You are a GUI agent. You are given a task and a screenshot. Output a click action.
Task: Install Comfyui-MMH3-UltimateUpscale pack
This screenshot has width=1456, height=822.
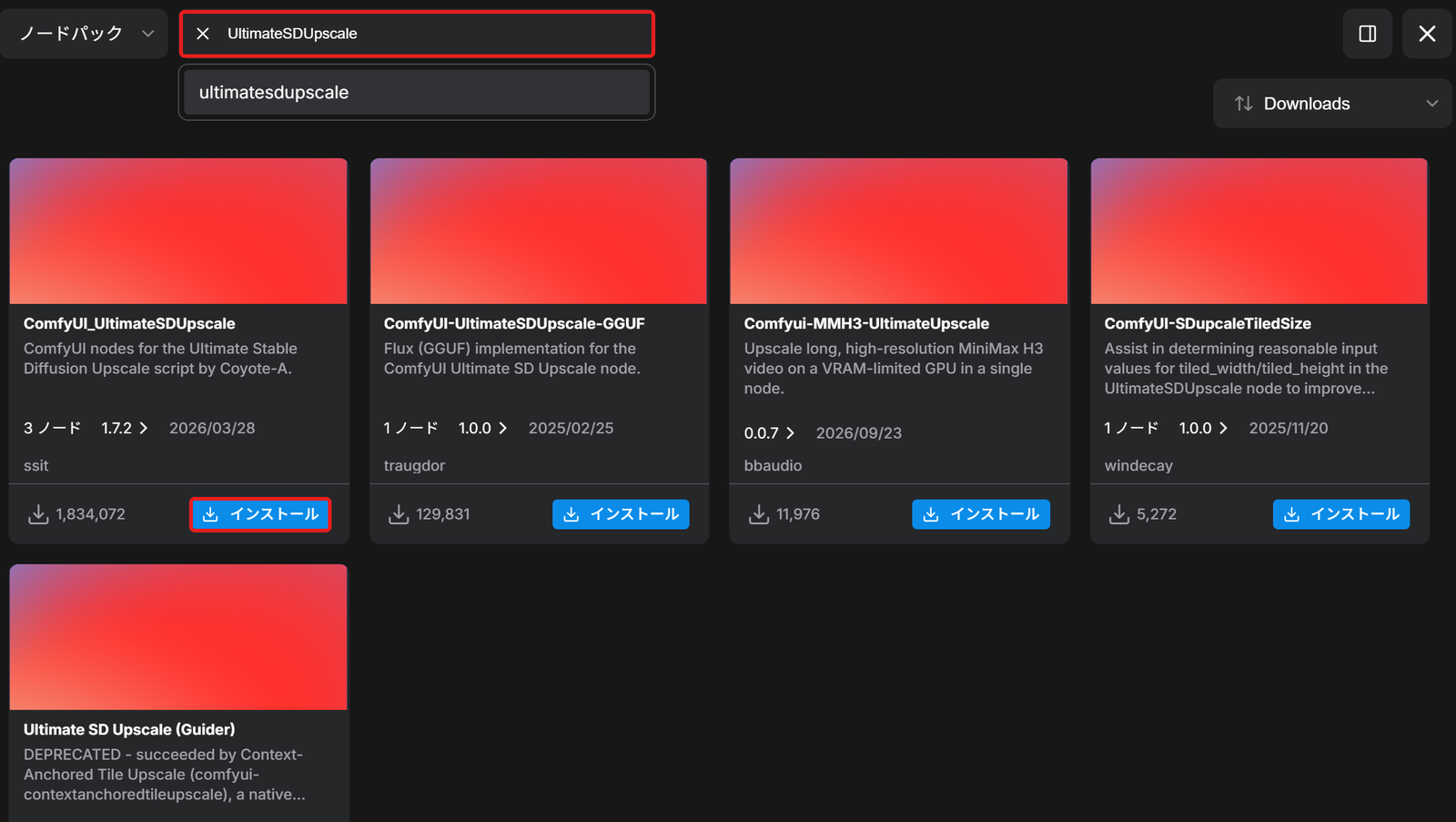(981, 514)
